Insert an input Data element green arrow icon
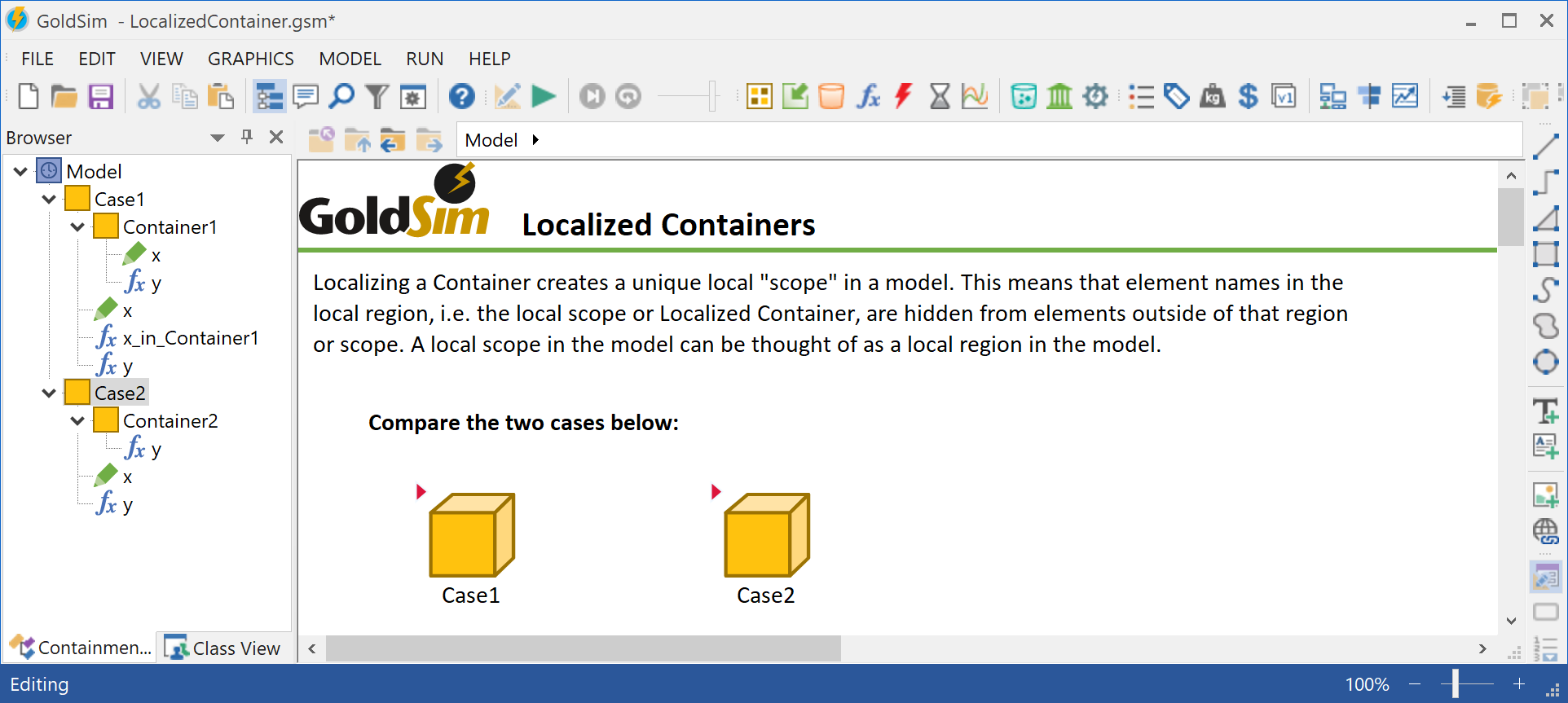Viewport: 1568px width, 703px height. coord(795,96)
